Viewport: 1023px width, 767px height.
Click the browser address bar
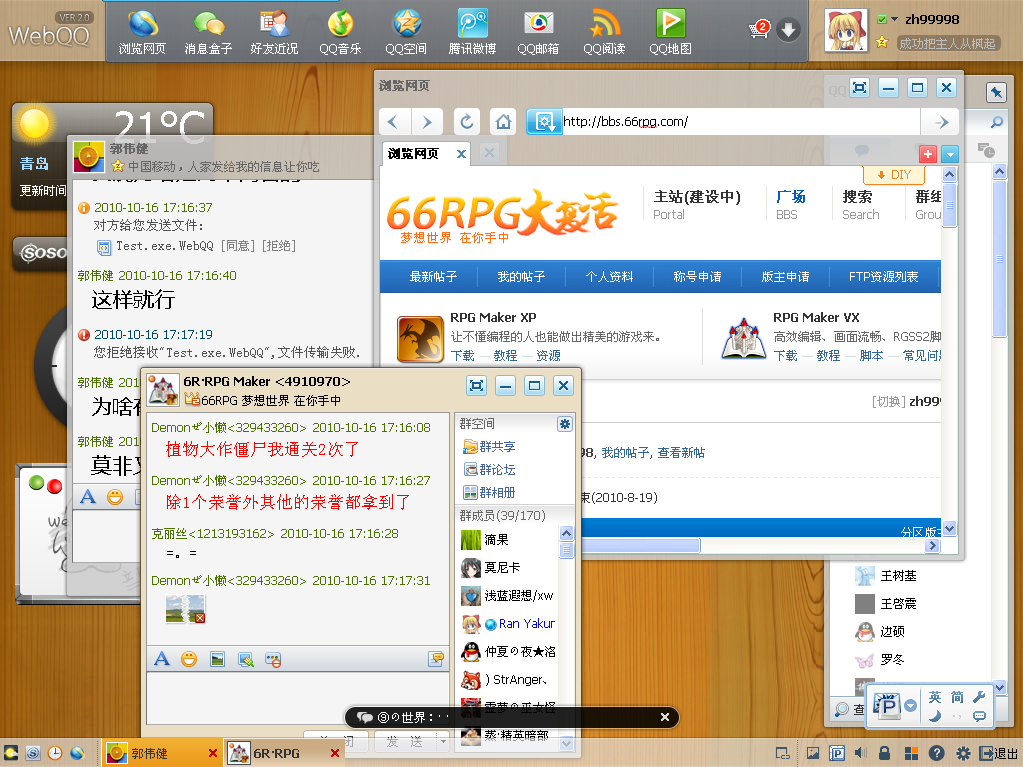(x=741, y=122)
